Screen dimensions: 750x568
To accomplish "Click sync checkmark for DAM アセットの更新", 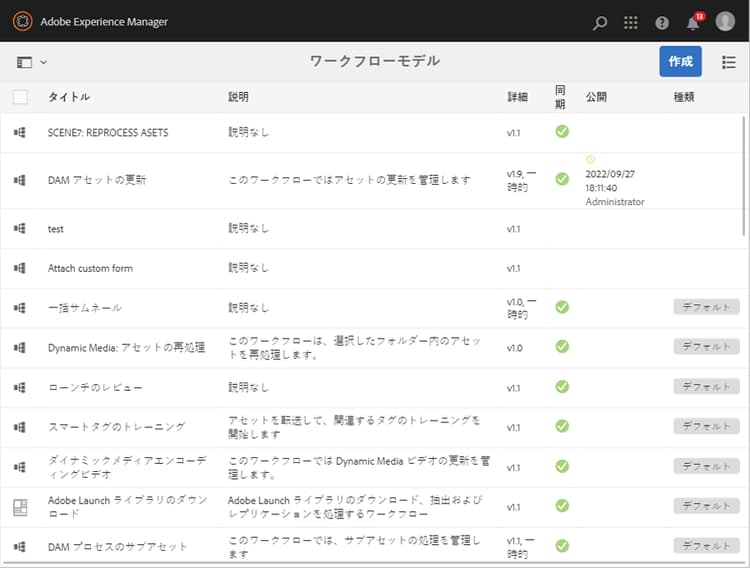I will pos(562,179).
